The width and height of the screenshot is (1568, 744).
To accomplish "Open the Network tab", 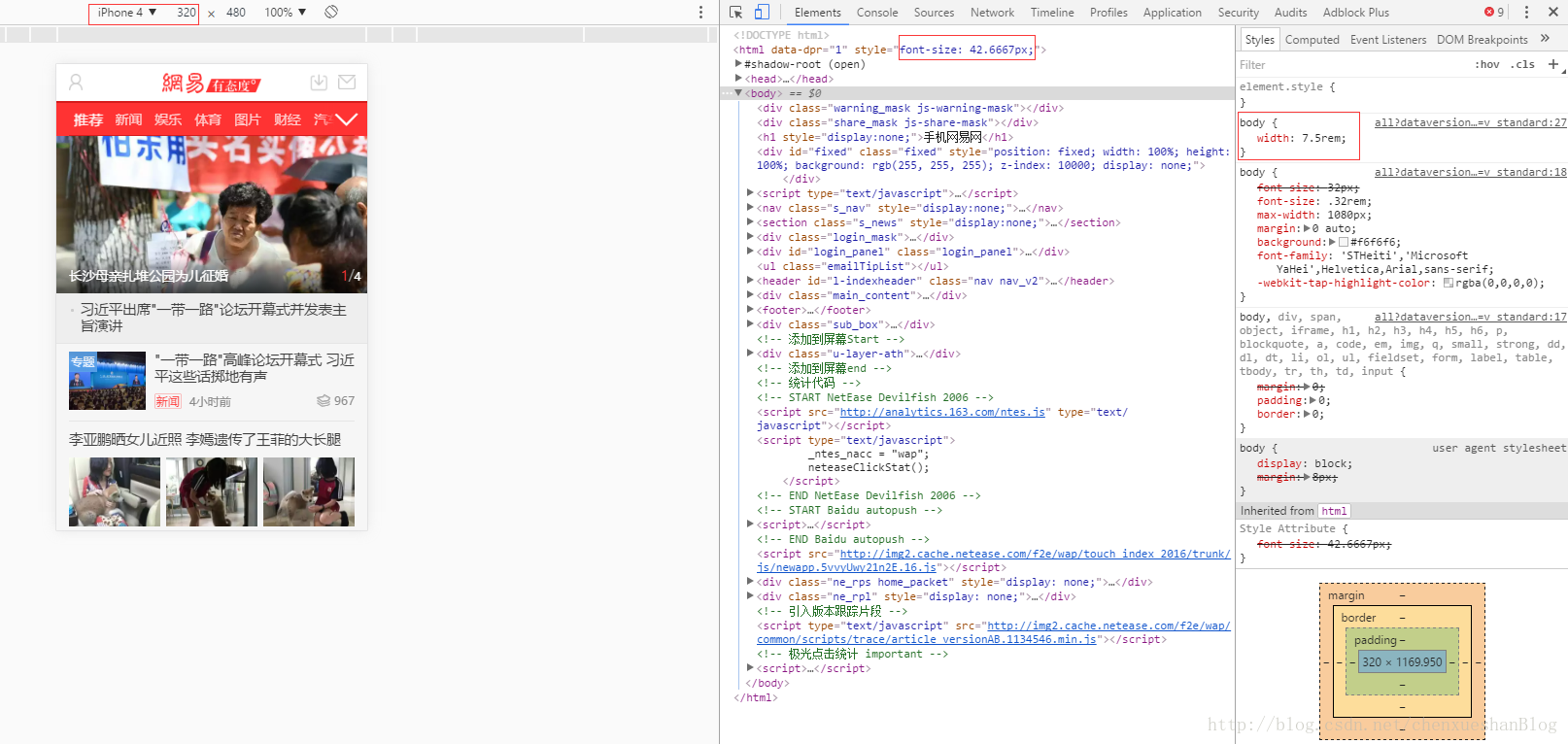I will tap(992, 13).
